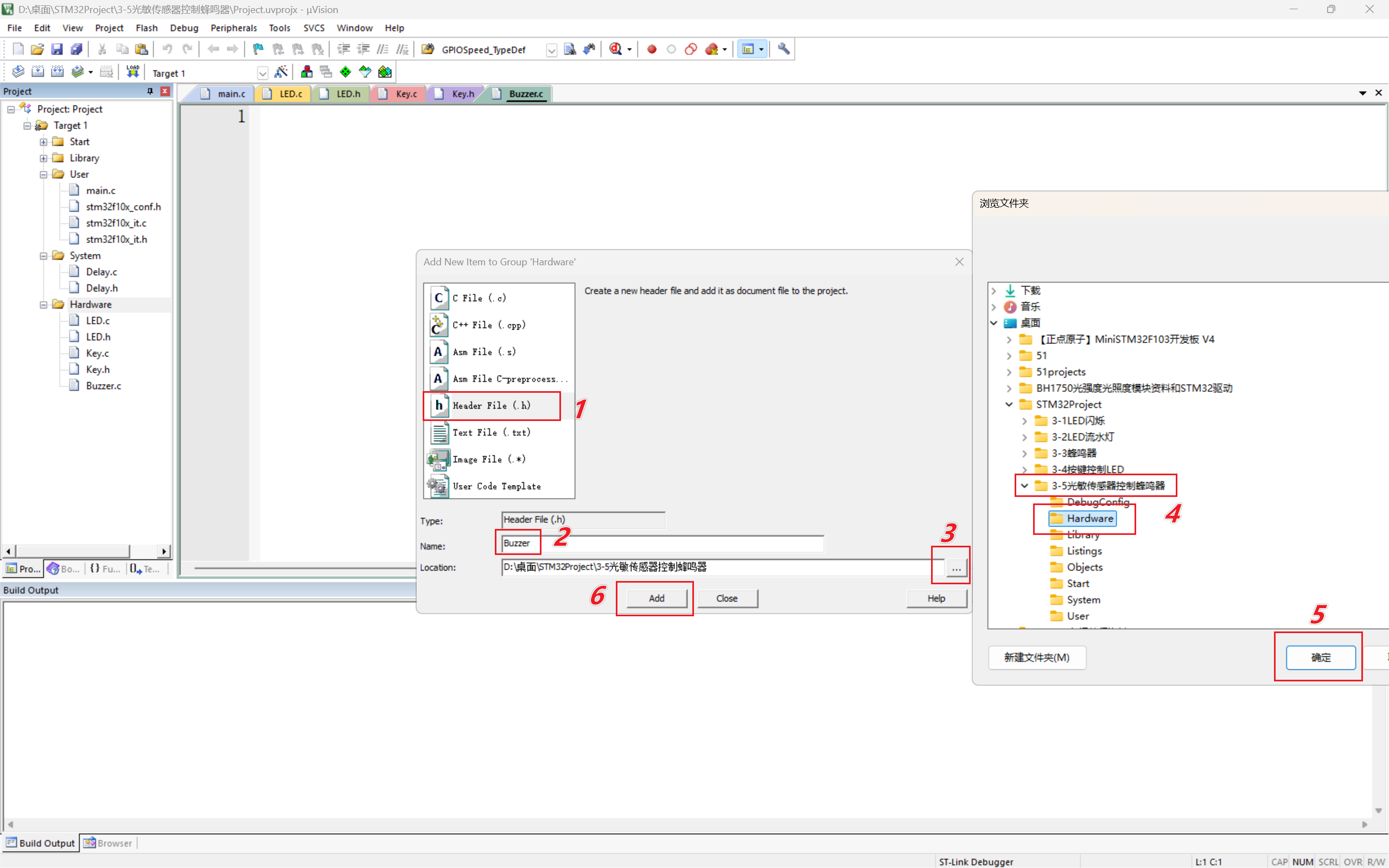The height and width of the screenshot is (868, 1389).
Task: Switch to the LED.h editor tab
Action: (347, 94)
